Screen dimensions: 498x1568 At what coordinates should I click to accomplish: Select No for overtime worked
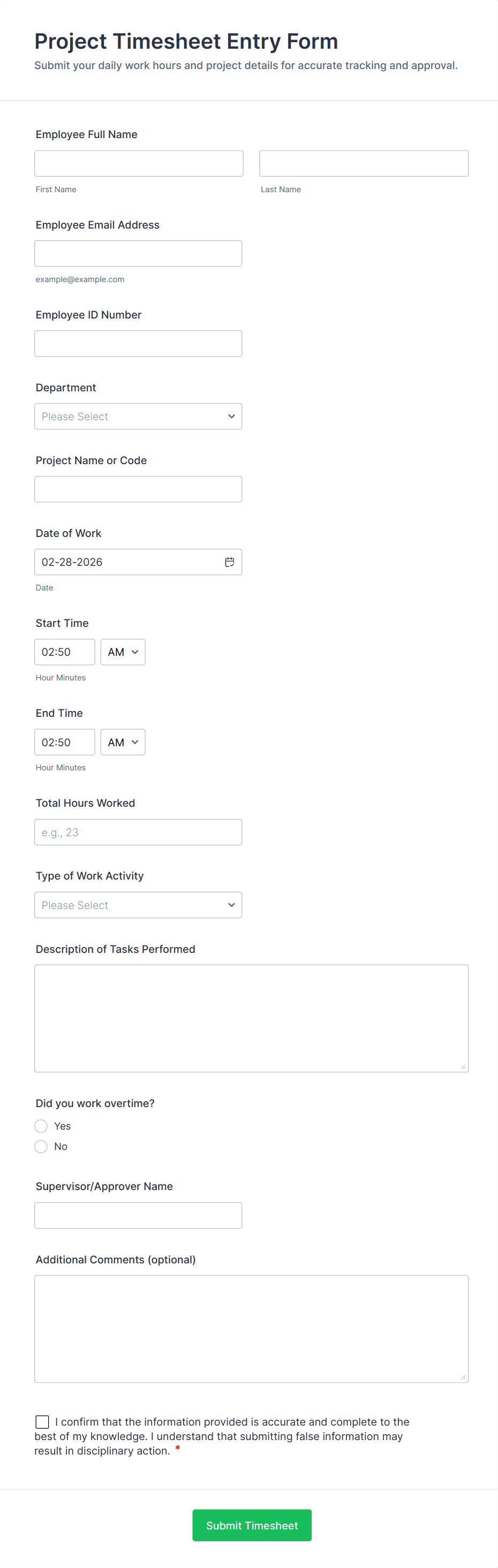click(x=41, y=1146)
